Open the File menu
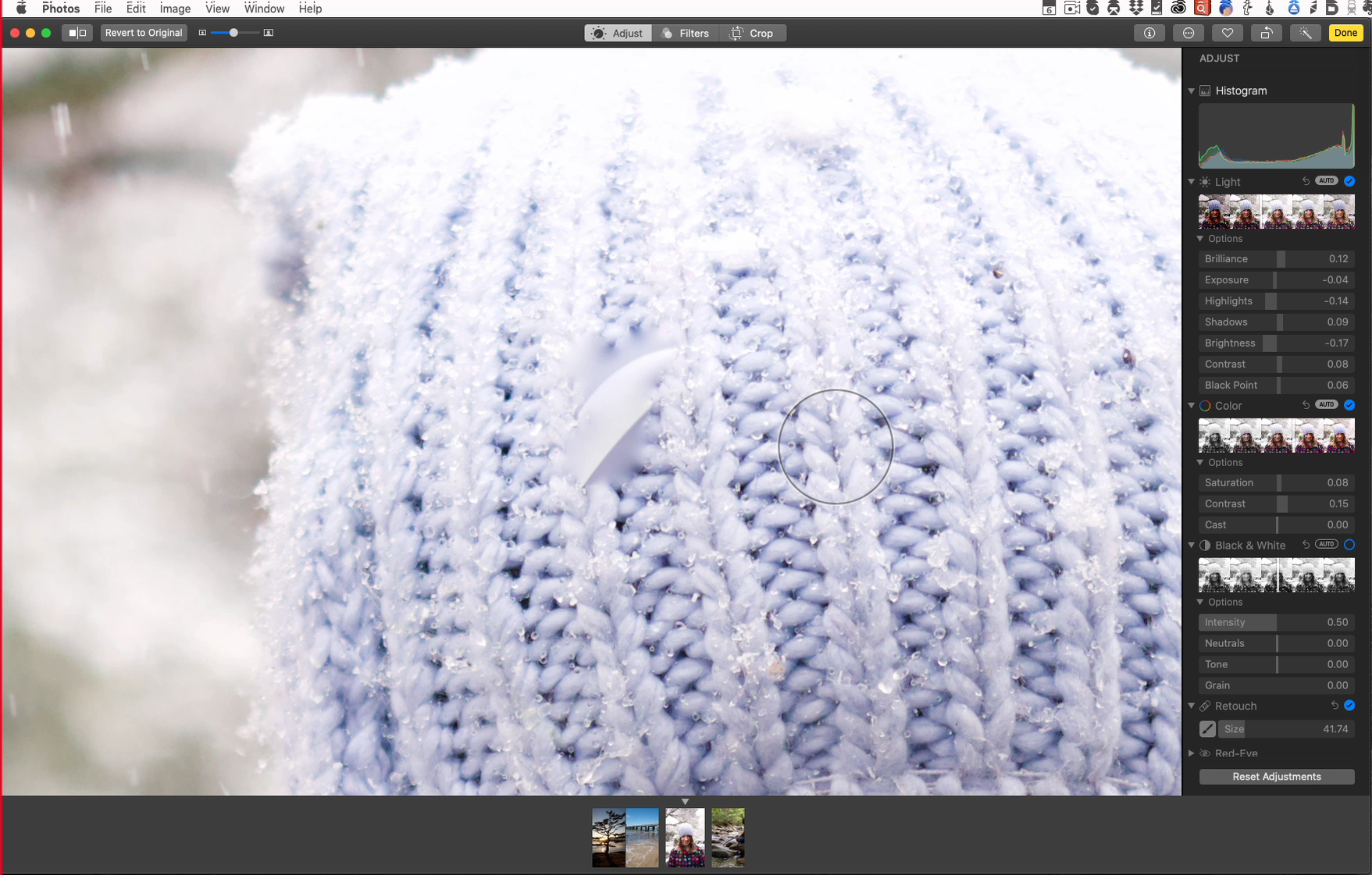Image resolution: width=1372 pixels, height=875 pixels. click(x=103, y=9)
